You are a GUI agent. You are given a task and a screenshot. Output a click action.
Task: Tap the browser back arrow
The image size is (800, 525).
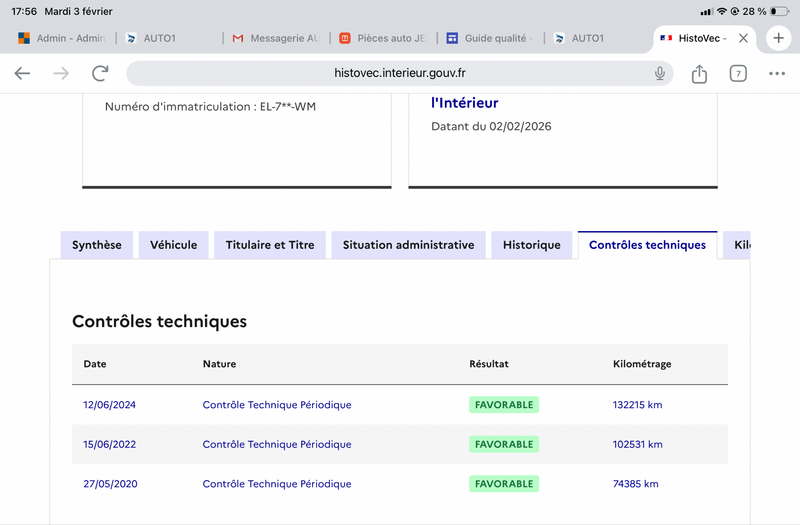[23, 73]
